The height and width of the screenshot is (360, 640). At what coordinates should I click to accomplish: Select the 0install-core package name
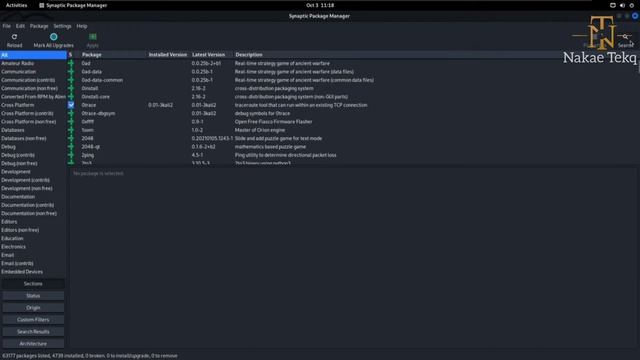(96, 97)
